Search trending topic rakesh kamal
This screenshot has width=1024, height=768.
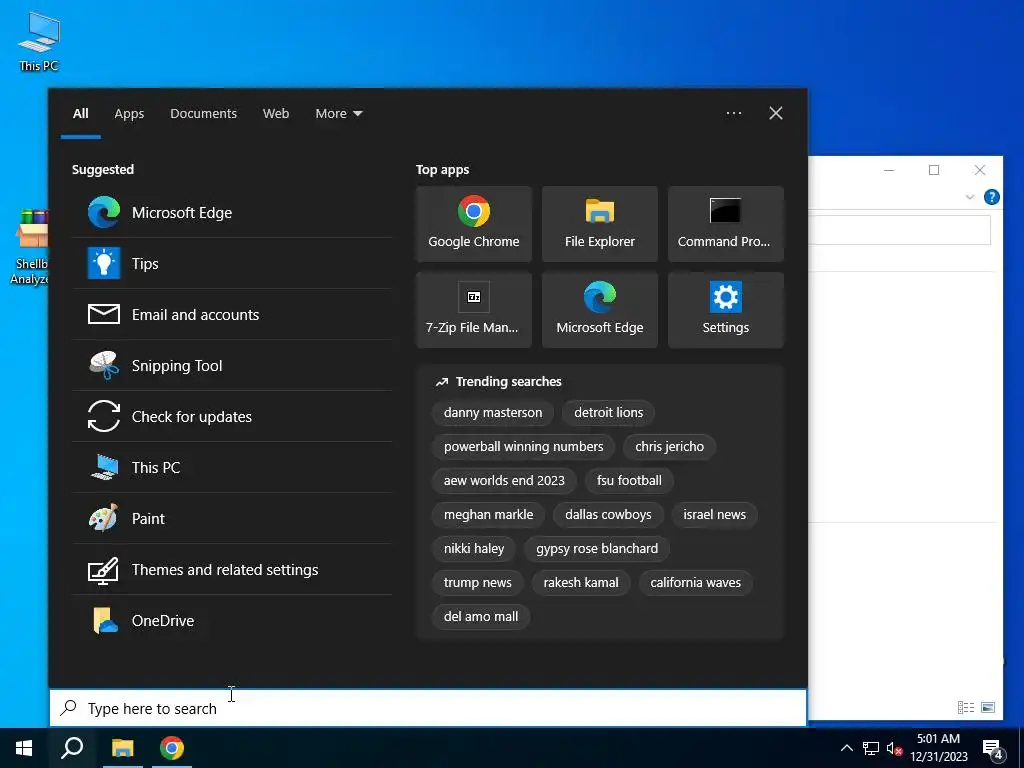click(581, 583)
